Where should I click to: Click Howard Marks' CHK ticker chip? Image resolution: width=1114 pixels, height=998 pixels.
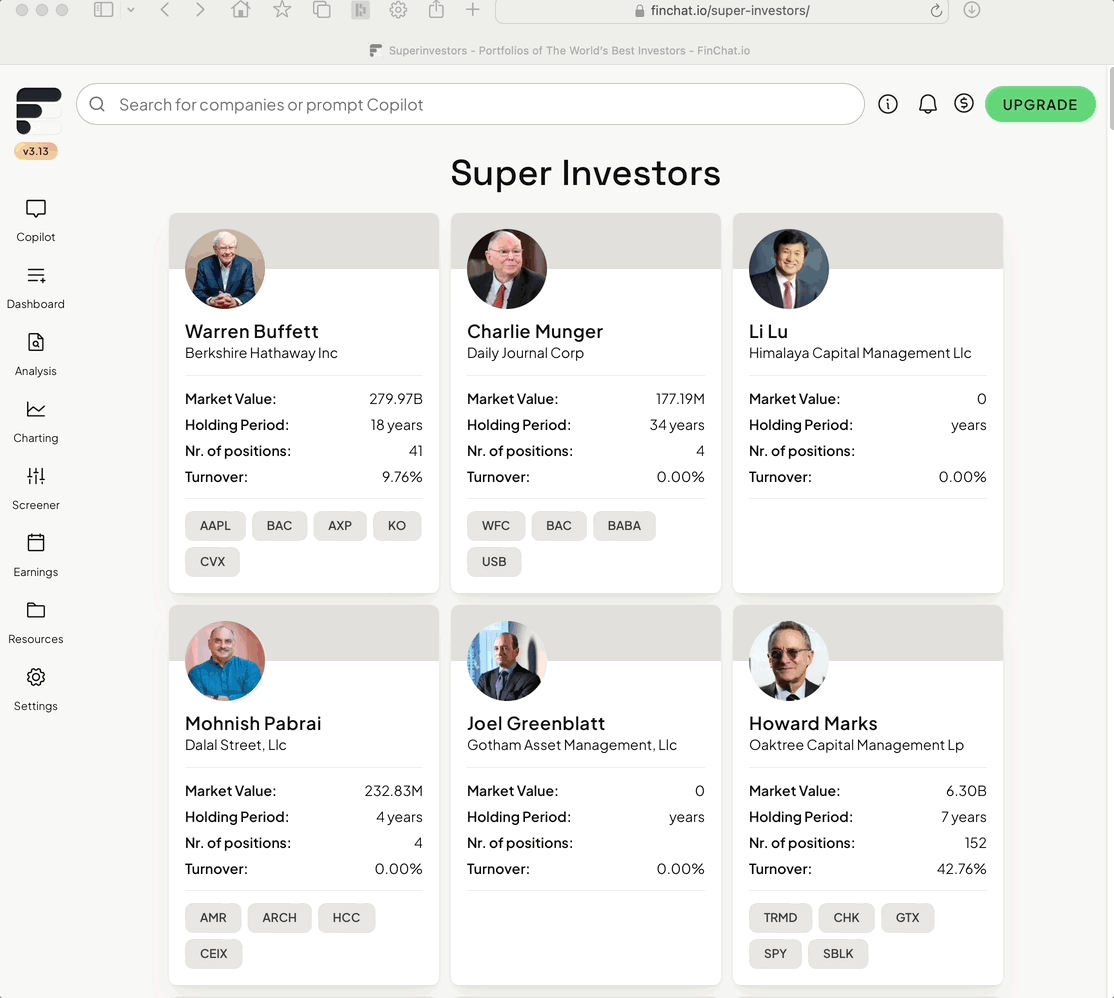coord(846,918)
